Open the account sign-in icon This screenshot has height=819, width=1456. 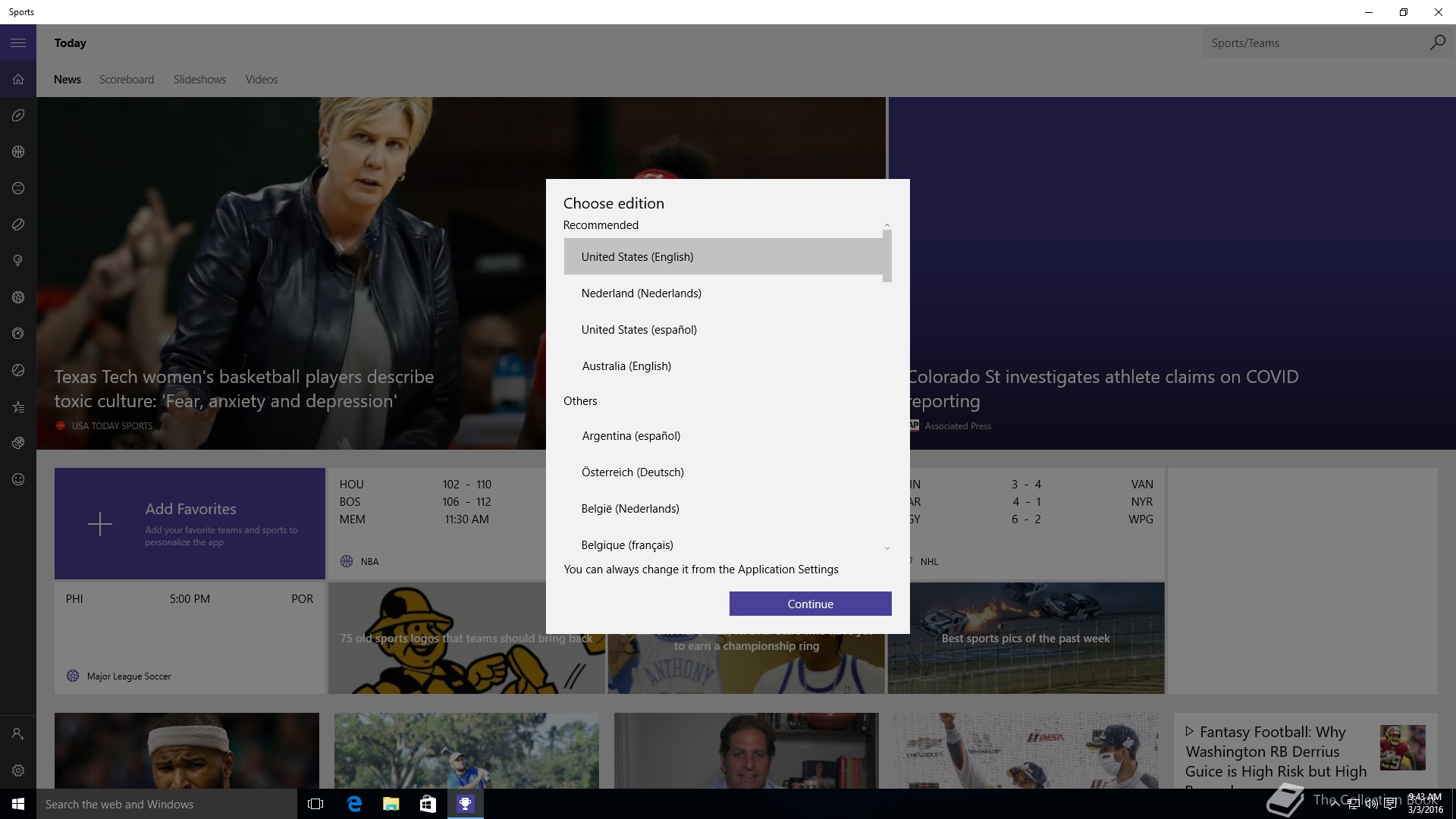(x=18, y=734)
